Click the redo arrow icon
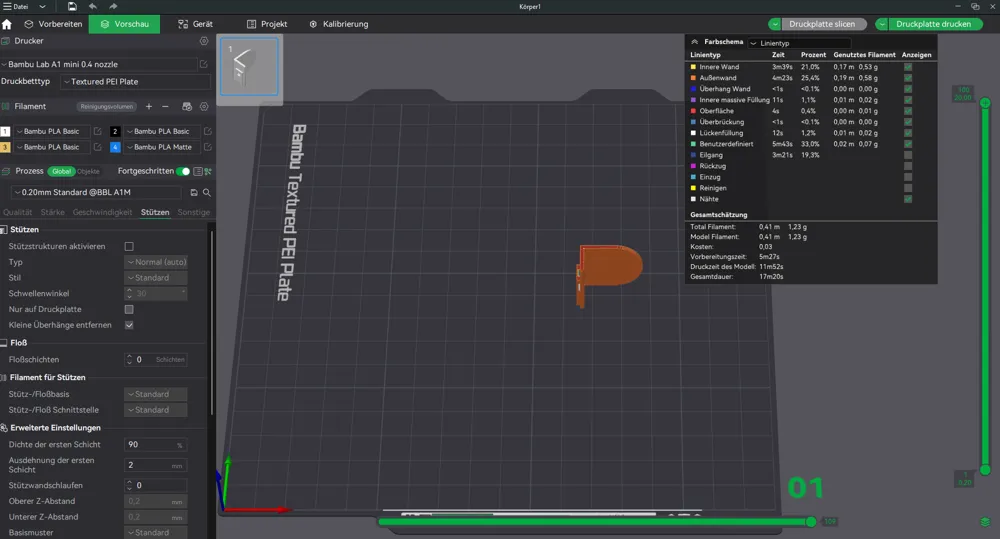1000x539 pixels. click(x=113, y=6)
